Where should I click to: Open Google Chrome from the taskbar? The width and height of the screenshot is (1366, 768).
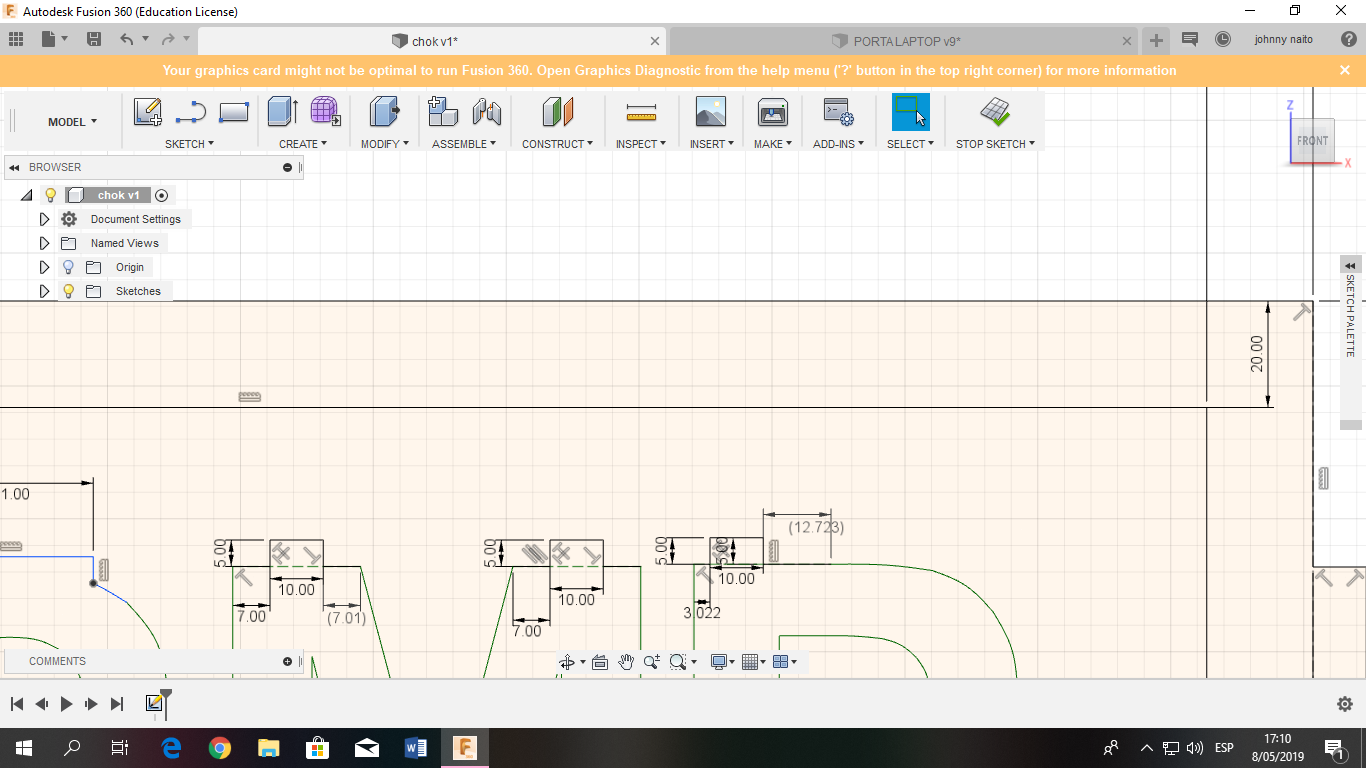(x=220, y=747)
